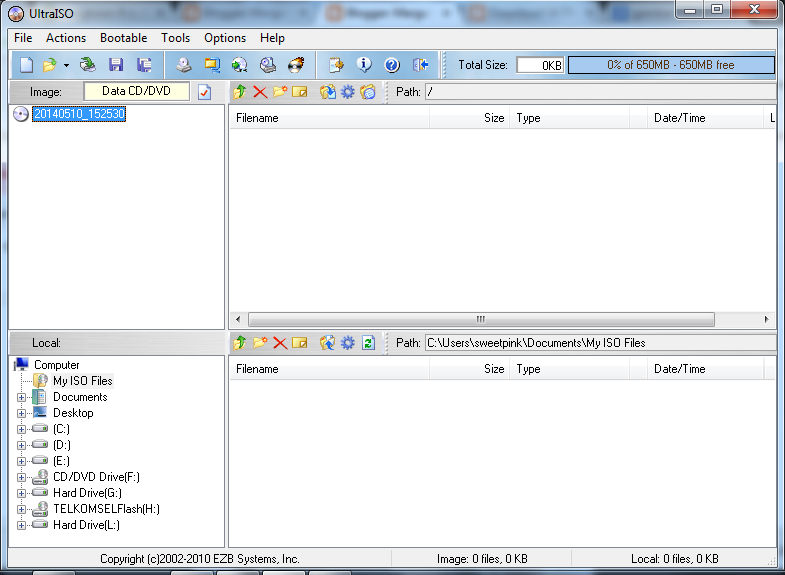Click the Compress ISO icon
Viewport: 785px width, 575px height.
[212, 65]
